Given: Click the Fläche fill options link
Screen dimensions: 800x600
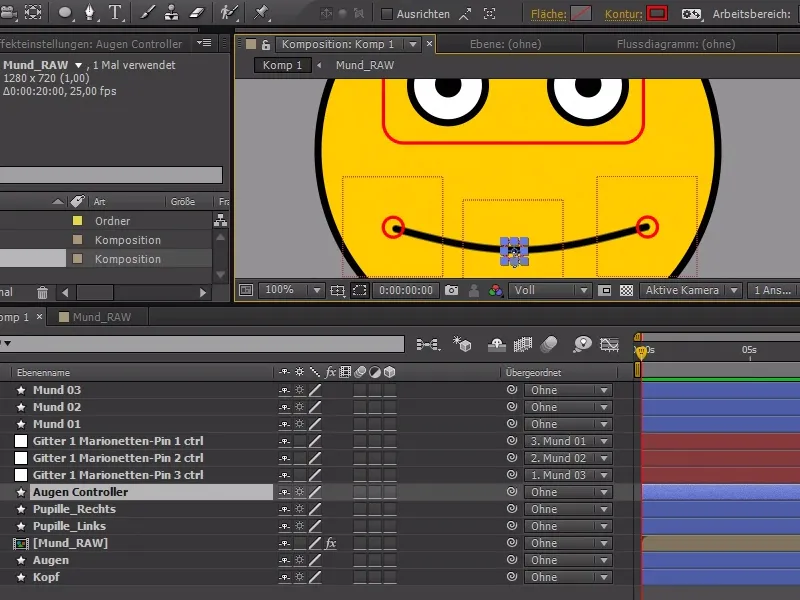Looking at the screenshot, I should click(x=548, y=14).
